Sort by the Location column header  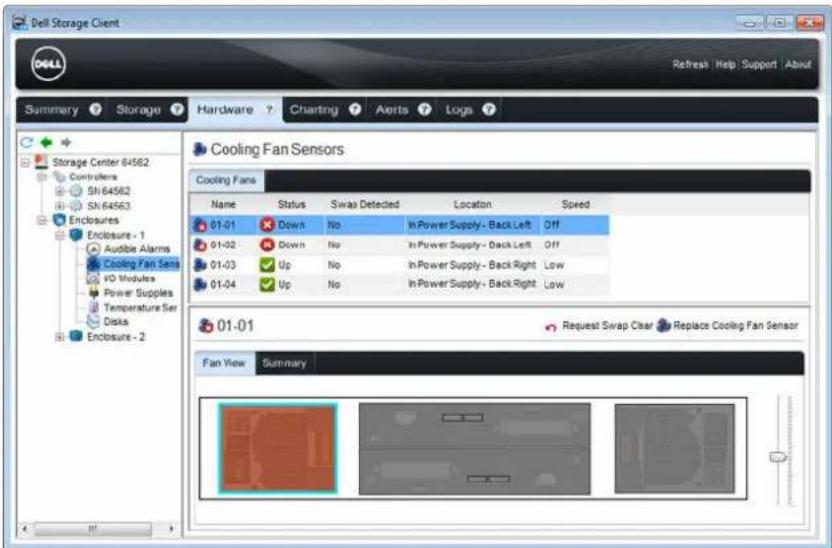tap(472, 204)
